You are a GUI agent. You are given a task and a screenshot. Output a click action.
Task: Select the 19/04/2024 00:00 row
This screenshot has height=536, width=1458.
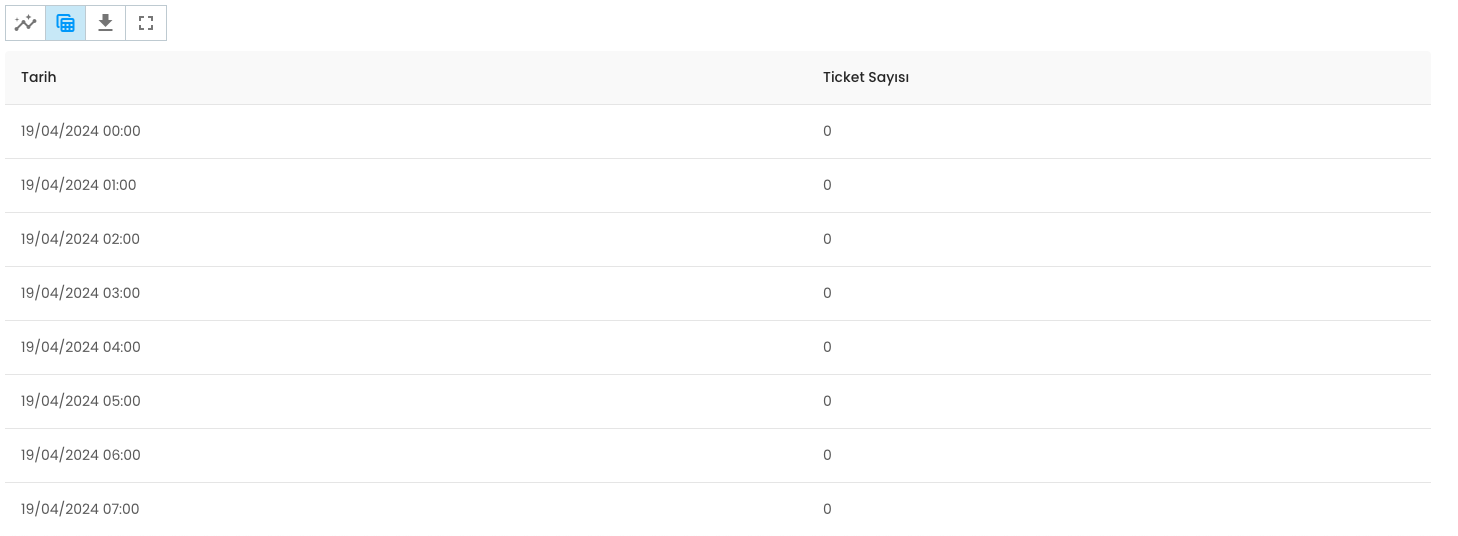pyautogui.click(x=718, y=131)
